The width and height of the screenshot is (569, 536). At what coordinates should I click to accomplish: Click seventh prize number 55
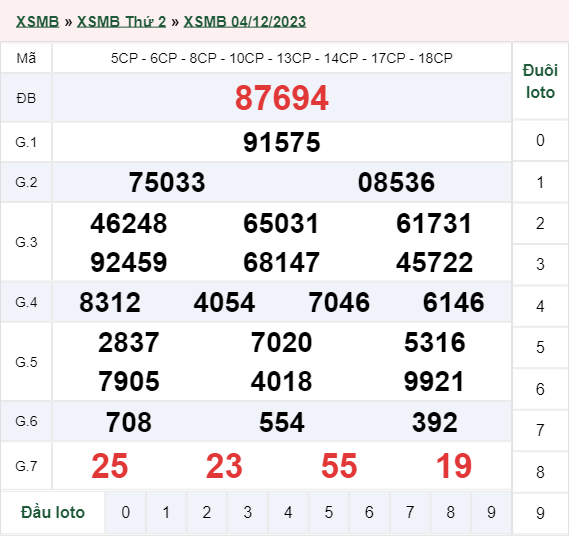click(x=339, y=466)
